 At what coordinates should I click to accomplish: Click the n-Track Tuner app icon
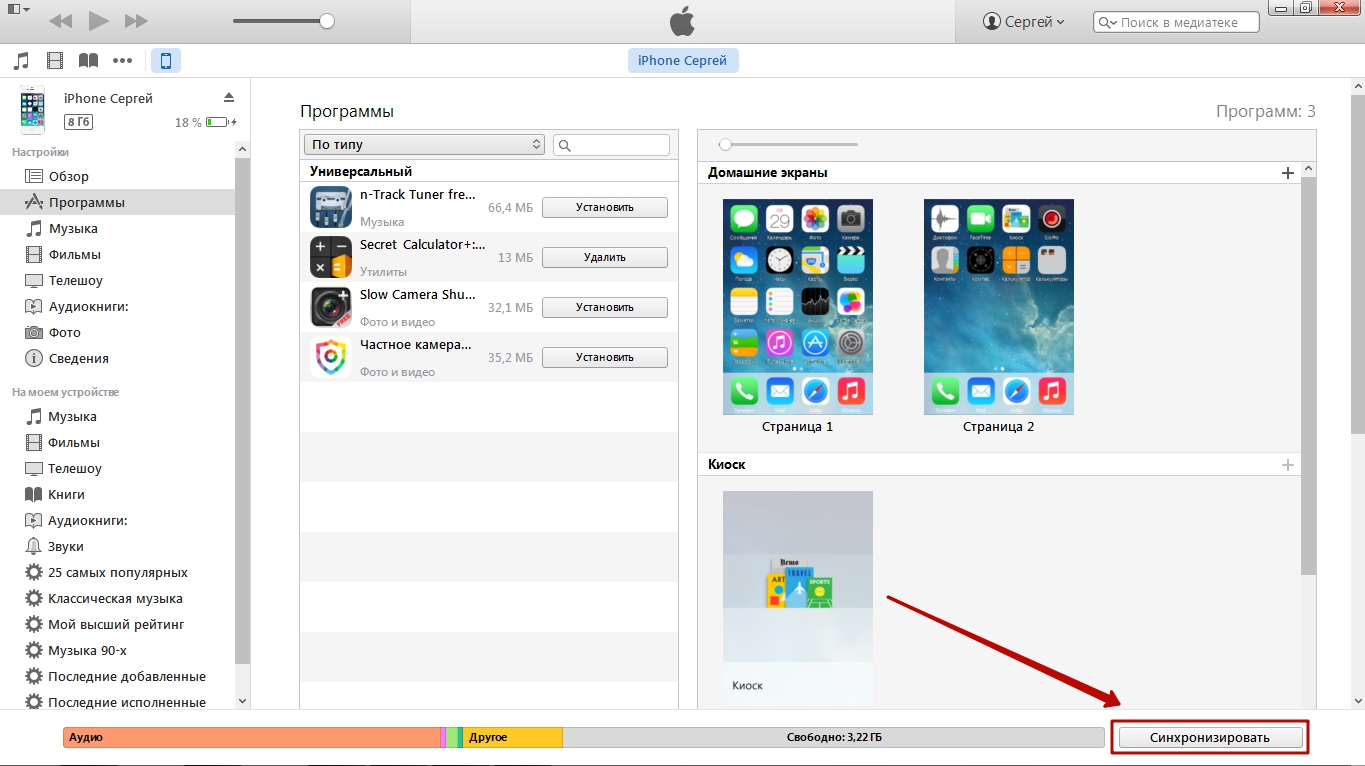[x=331, y=207]
